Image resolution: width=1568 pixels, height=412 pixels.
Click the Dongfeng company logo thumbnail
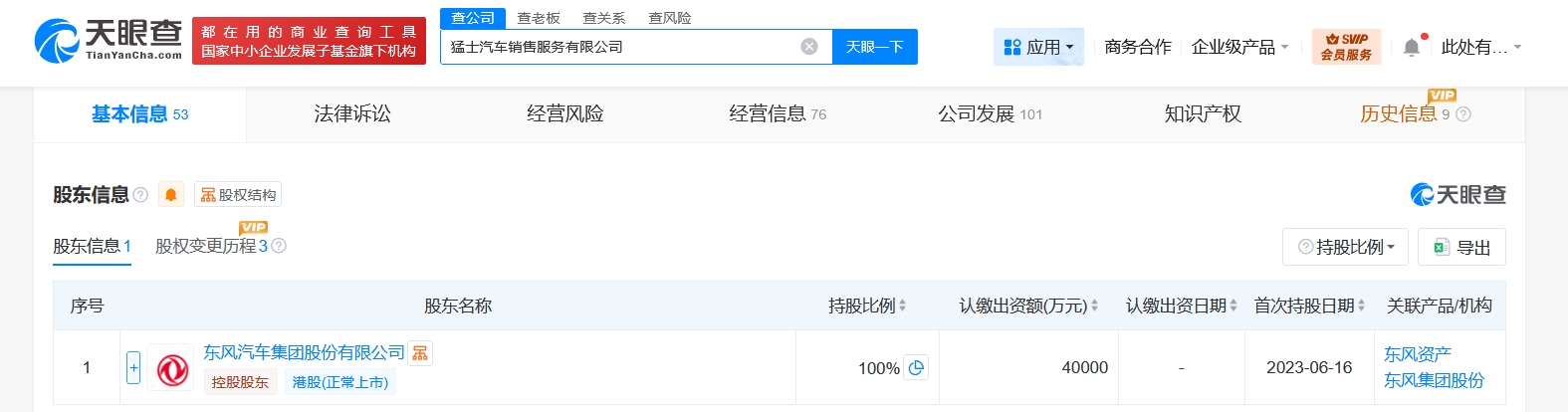point(171,368)
